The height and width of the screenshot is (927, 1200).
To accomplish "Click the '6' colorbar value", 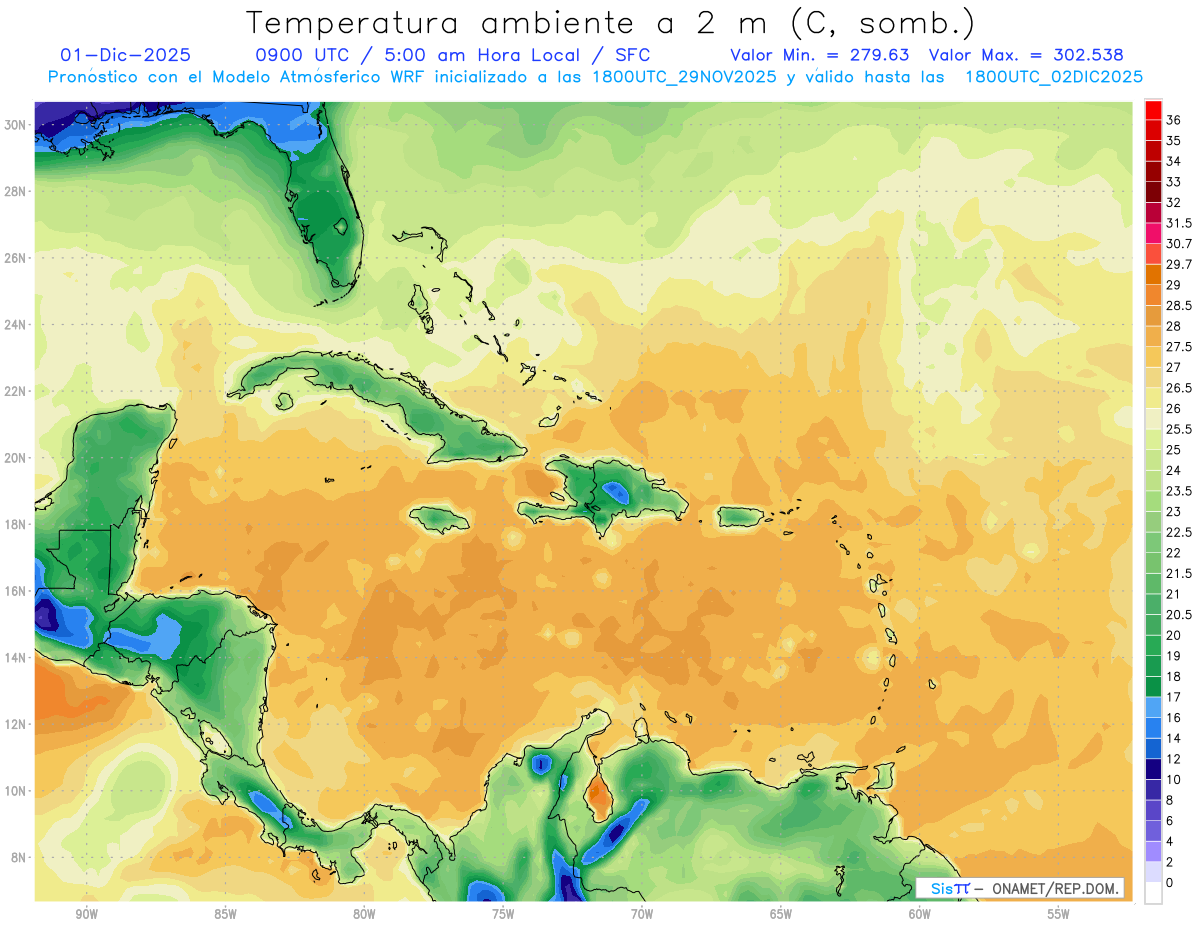I will click(1170, 820).
